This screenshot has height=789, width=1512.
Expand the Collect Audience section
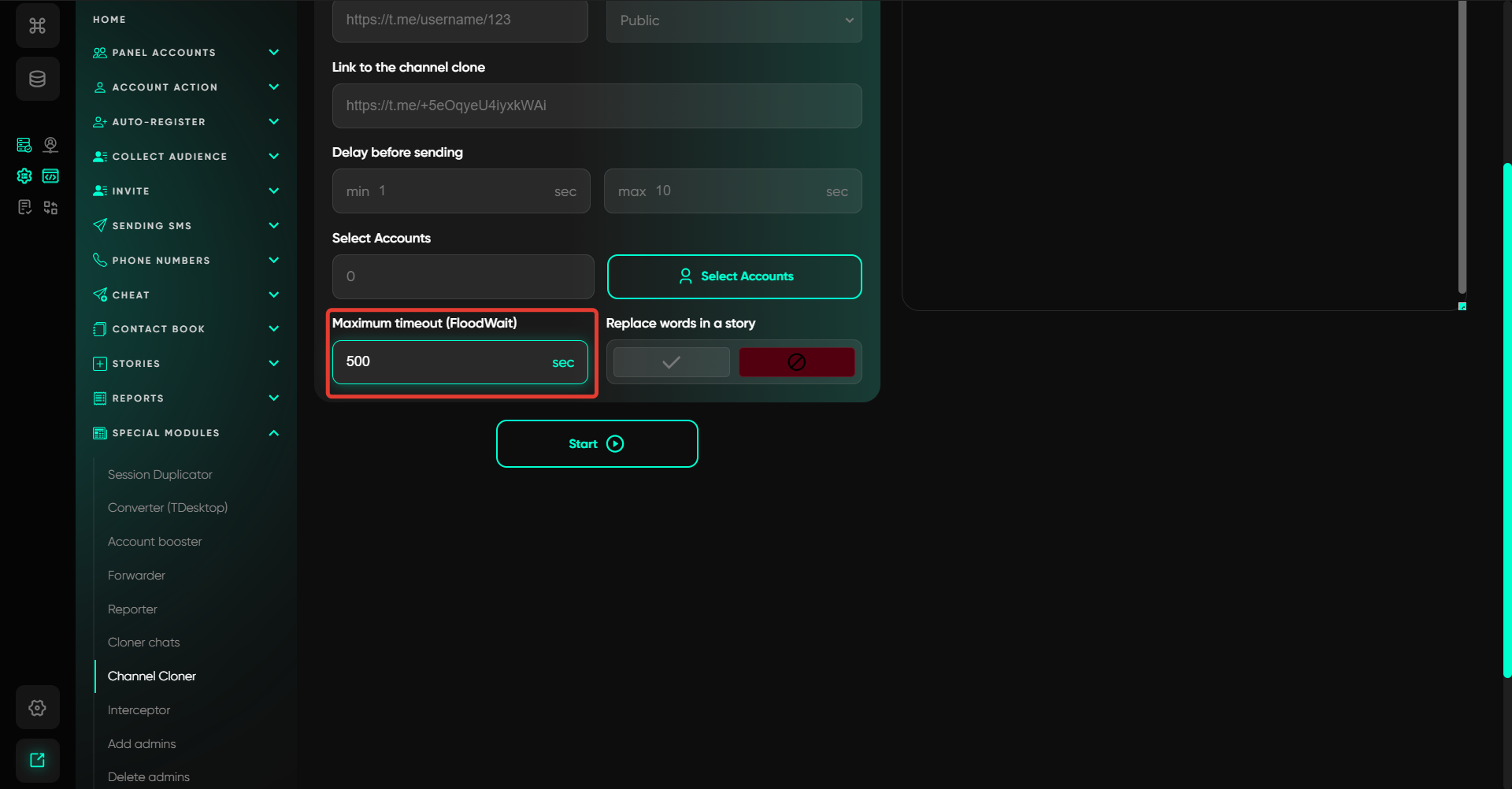[x=273, y=156]
